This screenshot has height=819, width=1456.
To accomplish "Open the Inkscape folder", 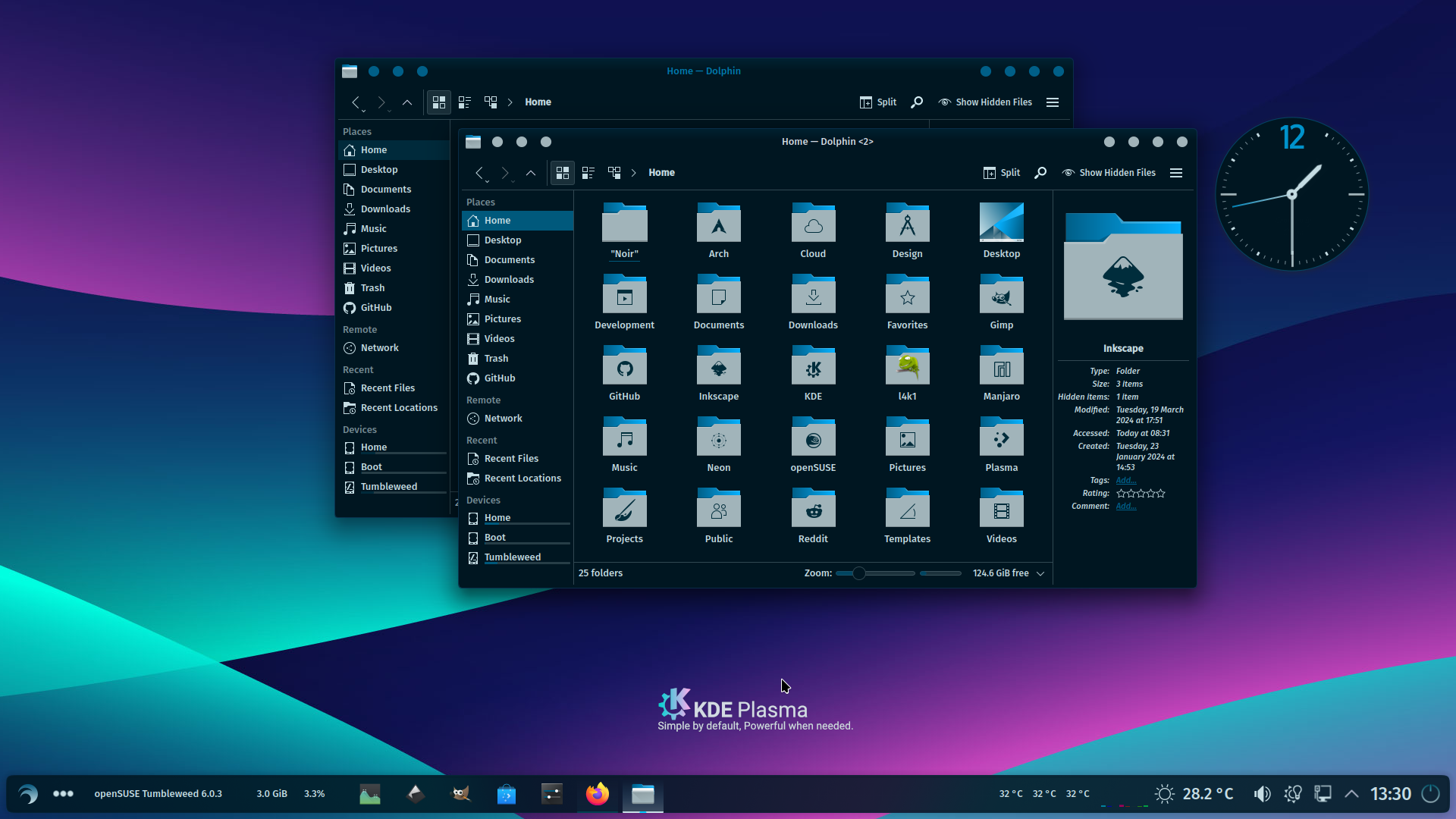I will coord(718,373).
